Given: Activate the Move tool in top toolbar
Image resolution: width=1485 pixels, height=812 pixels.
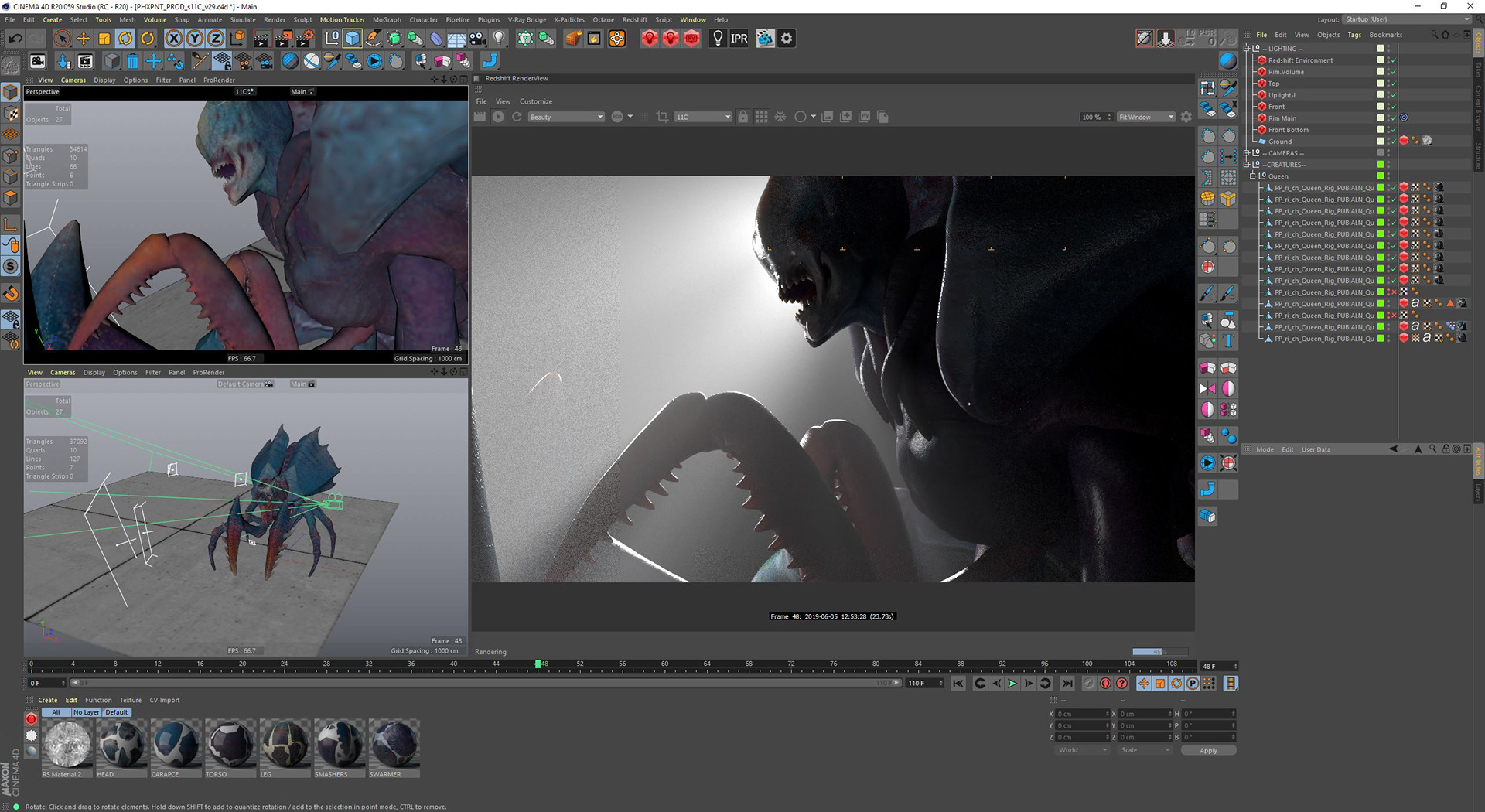Looking at the screenshot, I should (x=84, y=39).
